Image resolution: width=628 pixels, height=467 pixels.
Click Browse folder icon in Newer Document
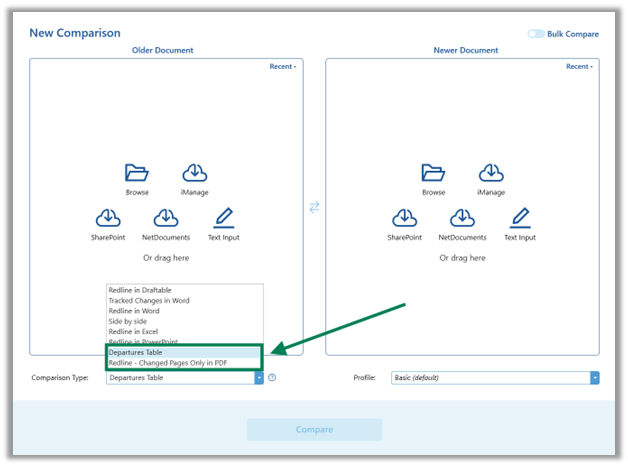click(x=433, y=173)
